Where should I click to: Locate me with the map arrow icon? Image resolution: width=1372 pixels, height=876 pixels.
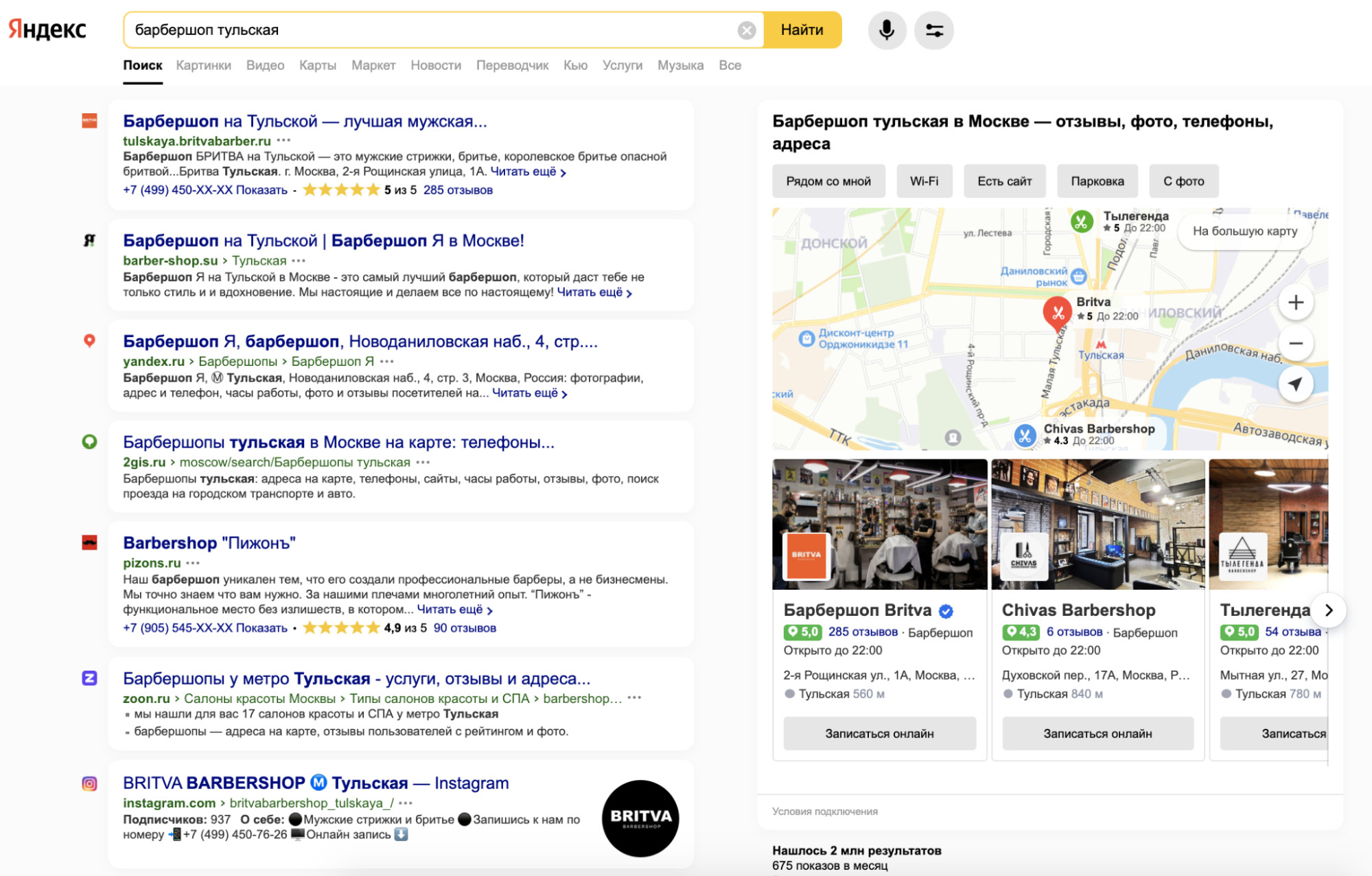[1296, 384]
